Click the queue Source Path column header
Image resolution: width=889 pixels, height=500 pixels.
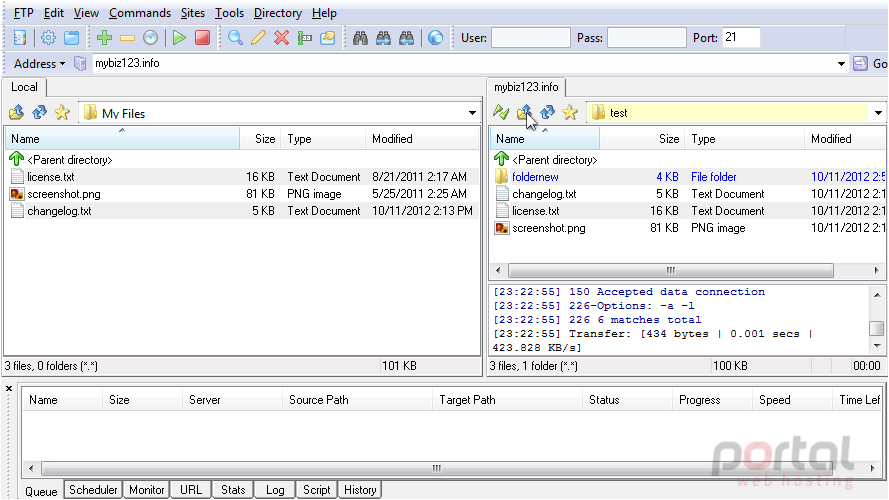[357, 400]
